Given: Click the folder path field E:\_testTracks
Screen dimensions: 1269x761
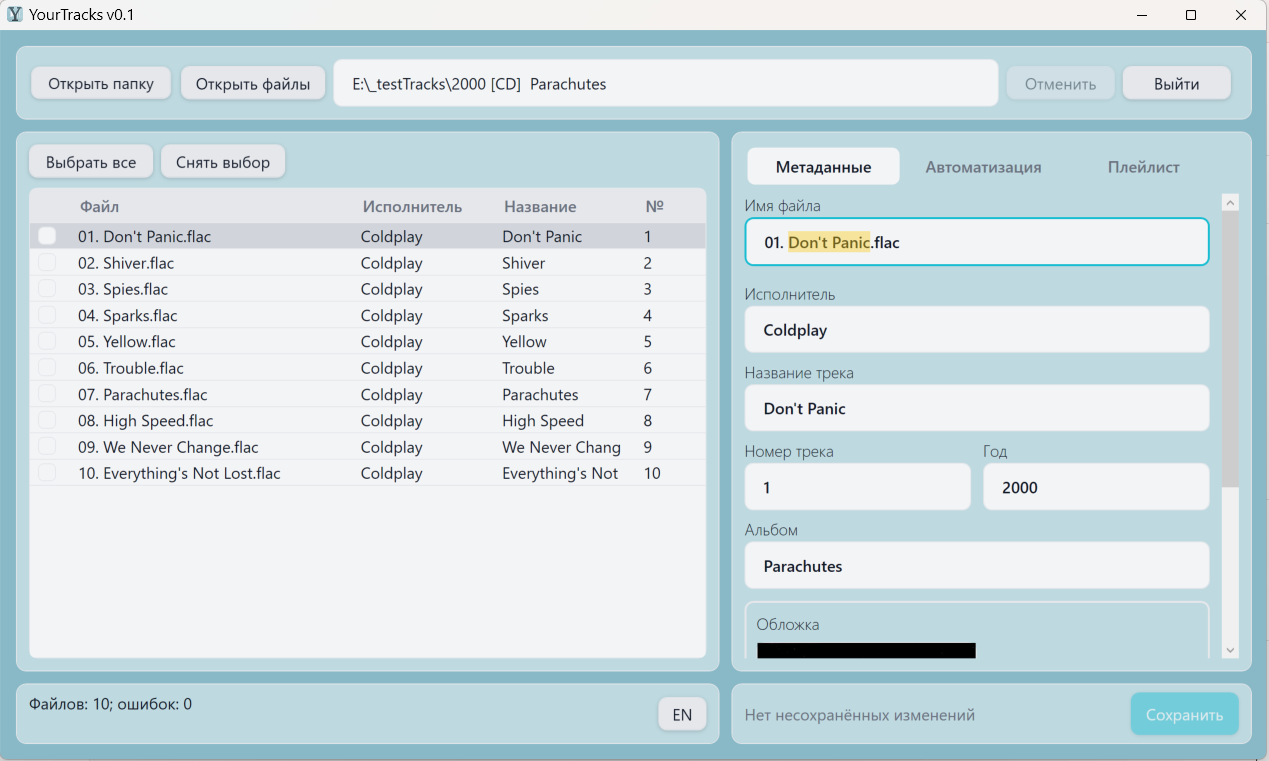Looking at the screenshot, I should point(666,84).
